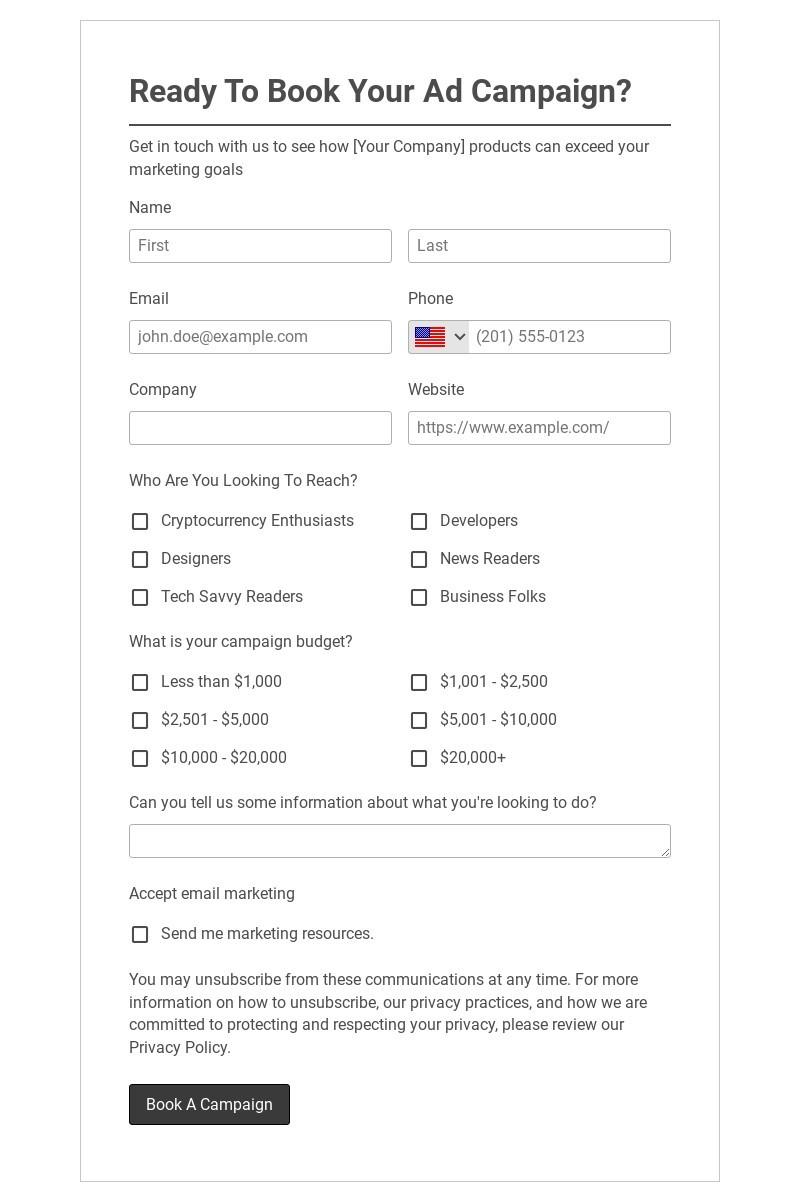Image resolution: width=800 pixels, height=1182 pixels.
Task: Select the Less than $1,000 budget
Action: (140, 682)
